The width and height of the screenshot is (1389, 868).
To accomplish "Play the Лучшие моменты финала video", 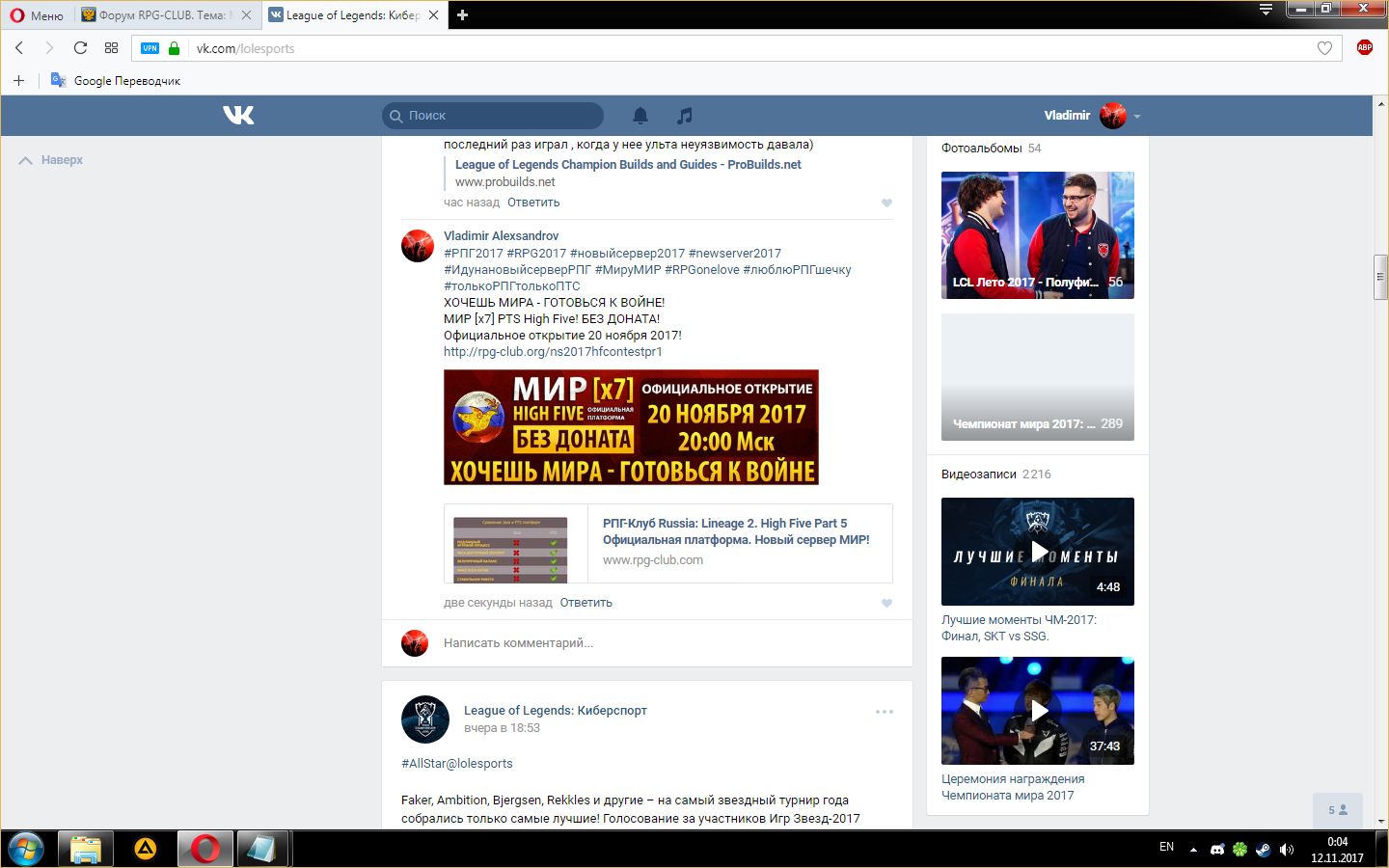I will tap(1038, 552).
